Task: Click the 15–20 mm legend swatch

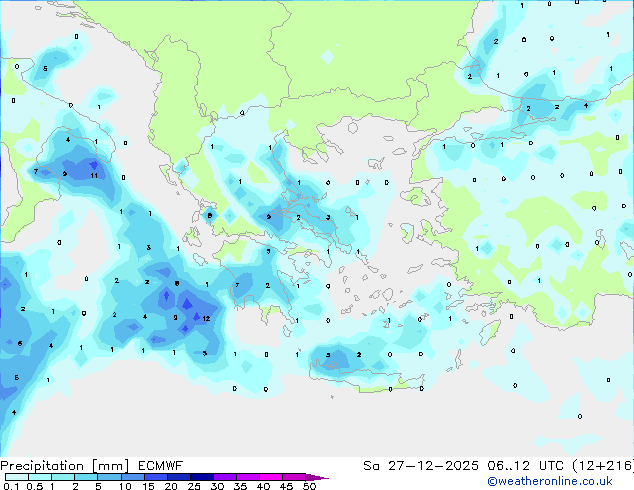Action: (x=155, y=477)
